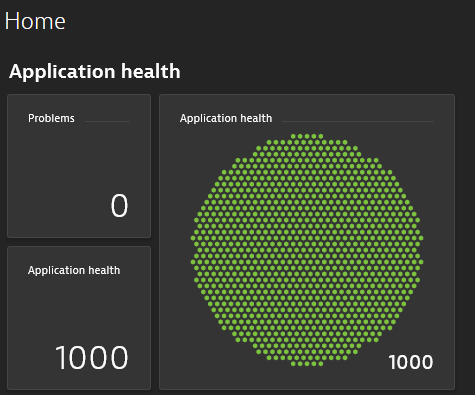Click the small tile's Application health title

coord(74,270)
